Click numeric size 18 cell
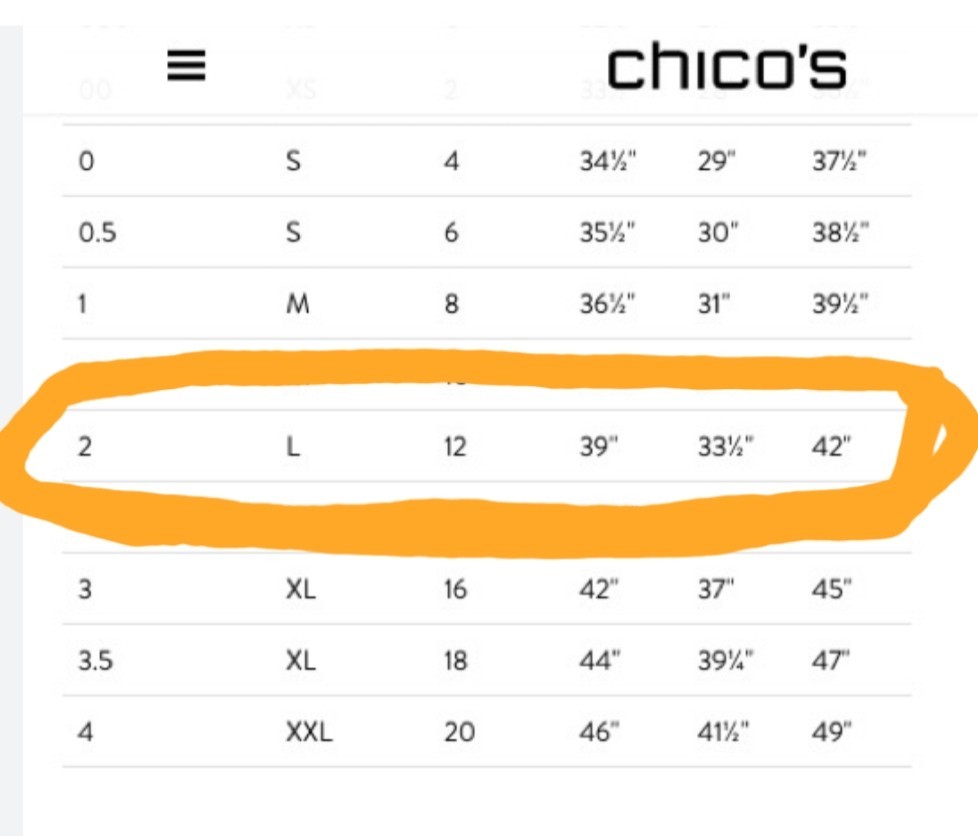 pos(455,661)
